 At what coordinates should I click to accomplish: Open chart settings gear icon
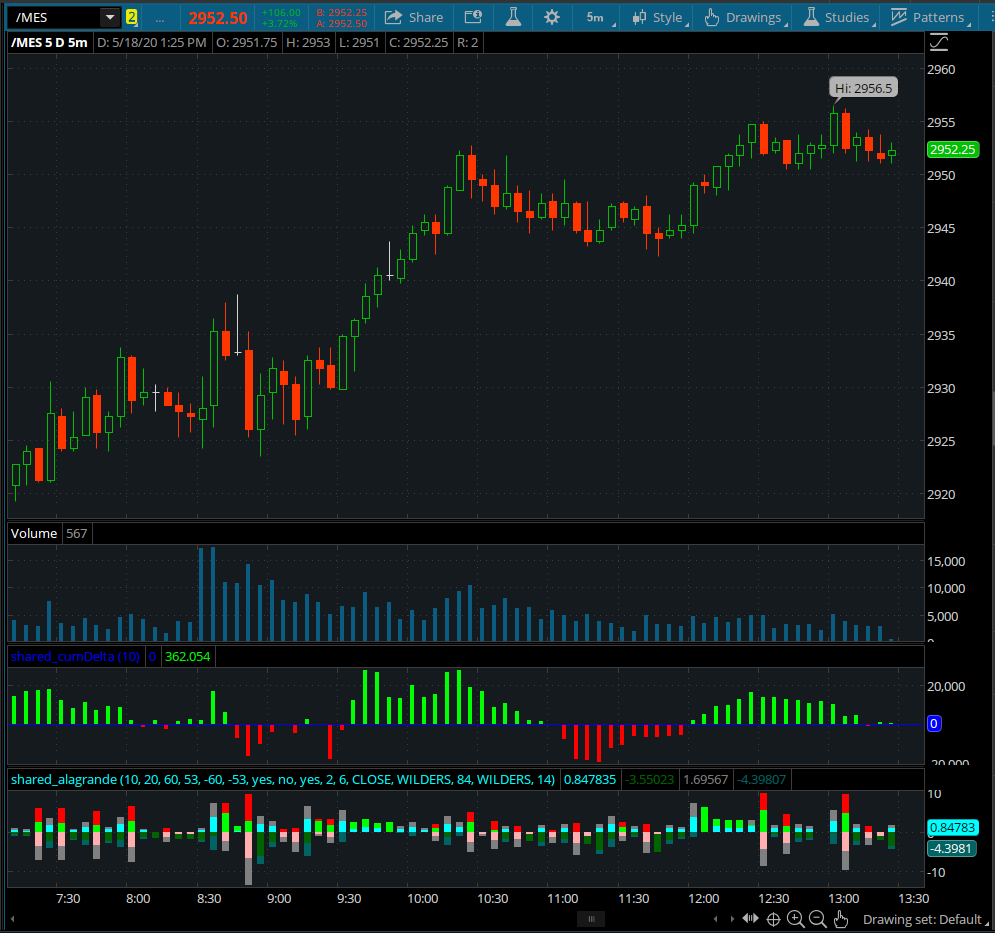(x=552, y=17)
